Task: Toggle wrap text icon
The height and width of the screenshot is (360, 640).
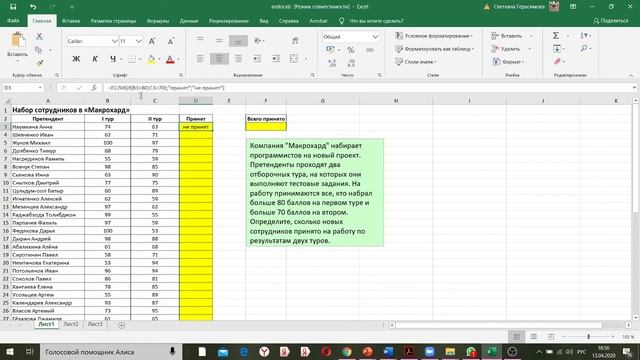Action: 295,40
